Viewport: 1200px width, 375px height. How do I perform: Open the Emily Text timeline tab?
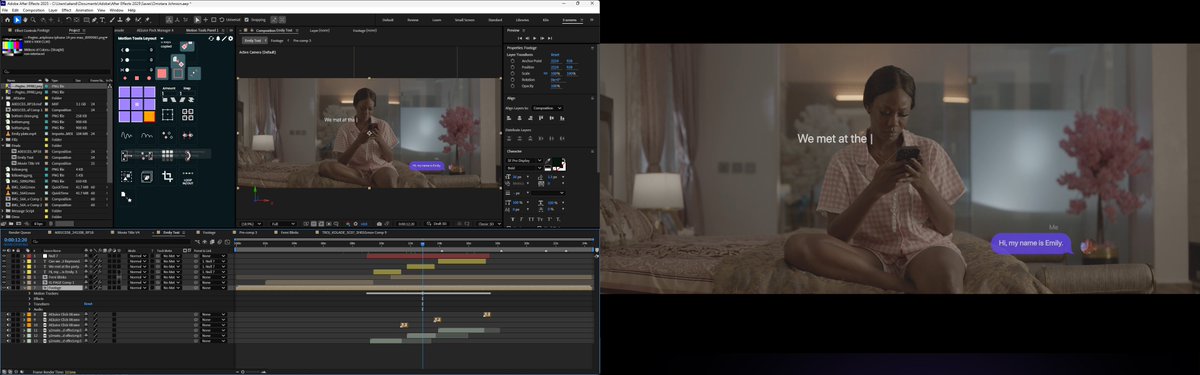point(172,232)
